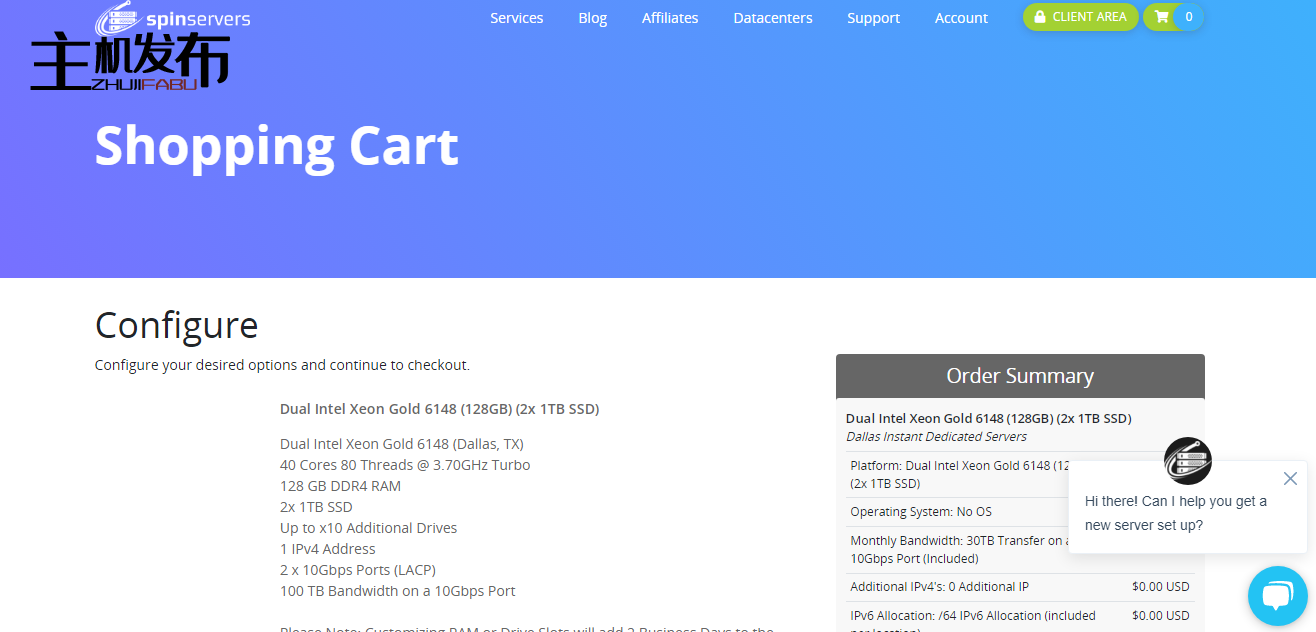Open the shopping cart icon
The width and height of the screenshot is (1316, 632).
[1161, 17]
